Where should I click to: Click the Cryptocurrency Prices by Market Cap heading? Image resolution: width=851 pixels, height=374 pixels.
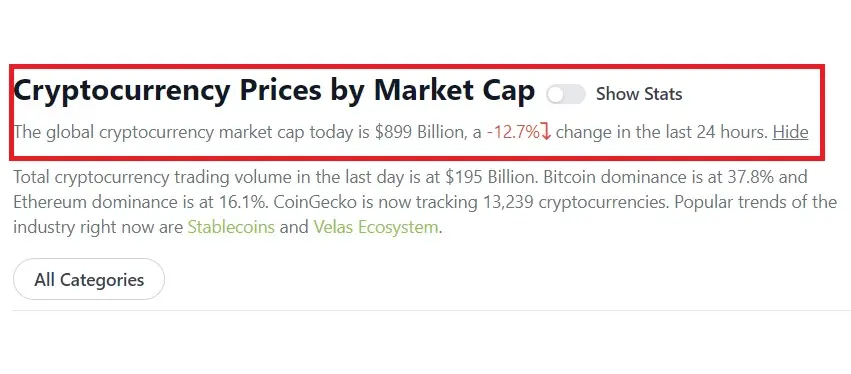pyautogui.click(x=274, y=91)
